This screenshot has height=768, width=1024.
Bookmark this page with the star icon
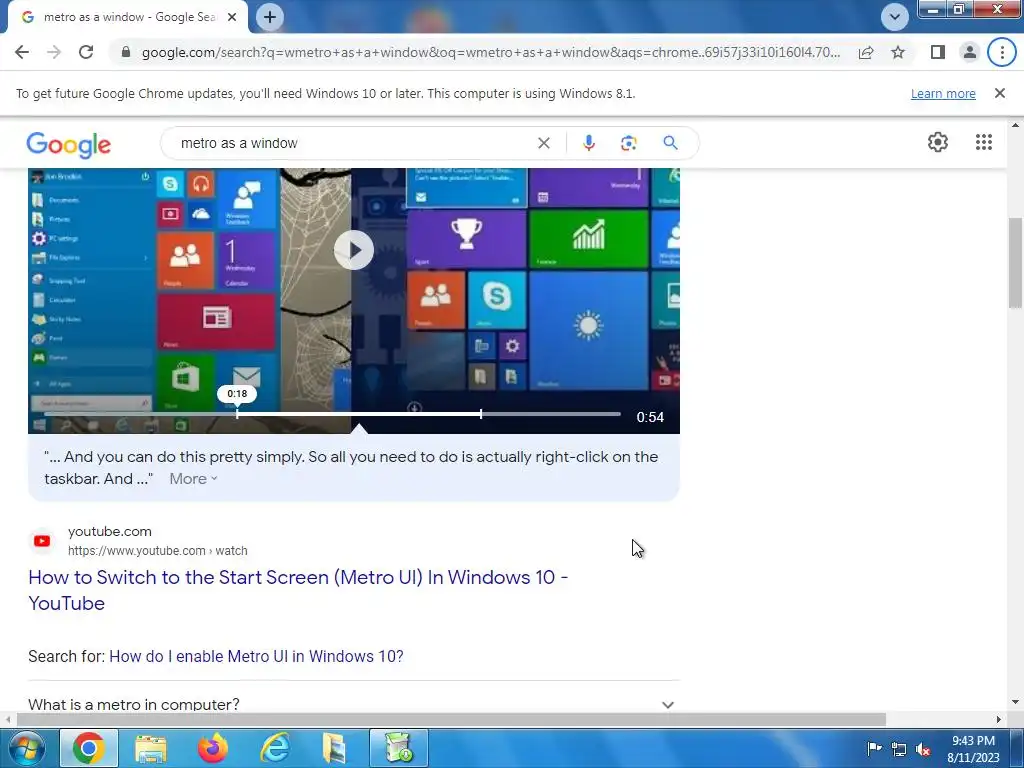pos(898,52)
